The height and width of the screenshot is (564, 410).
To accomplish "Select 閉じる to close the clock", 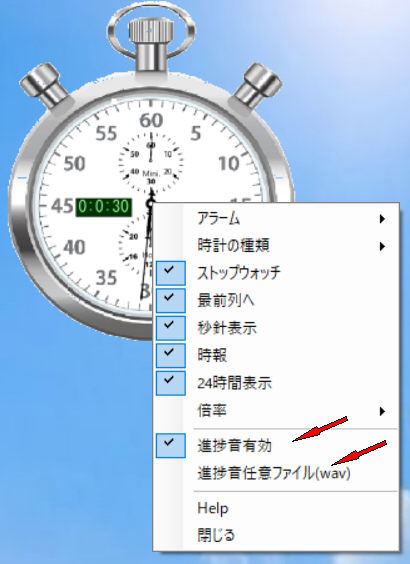I will pos(277,535).
